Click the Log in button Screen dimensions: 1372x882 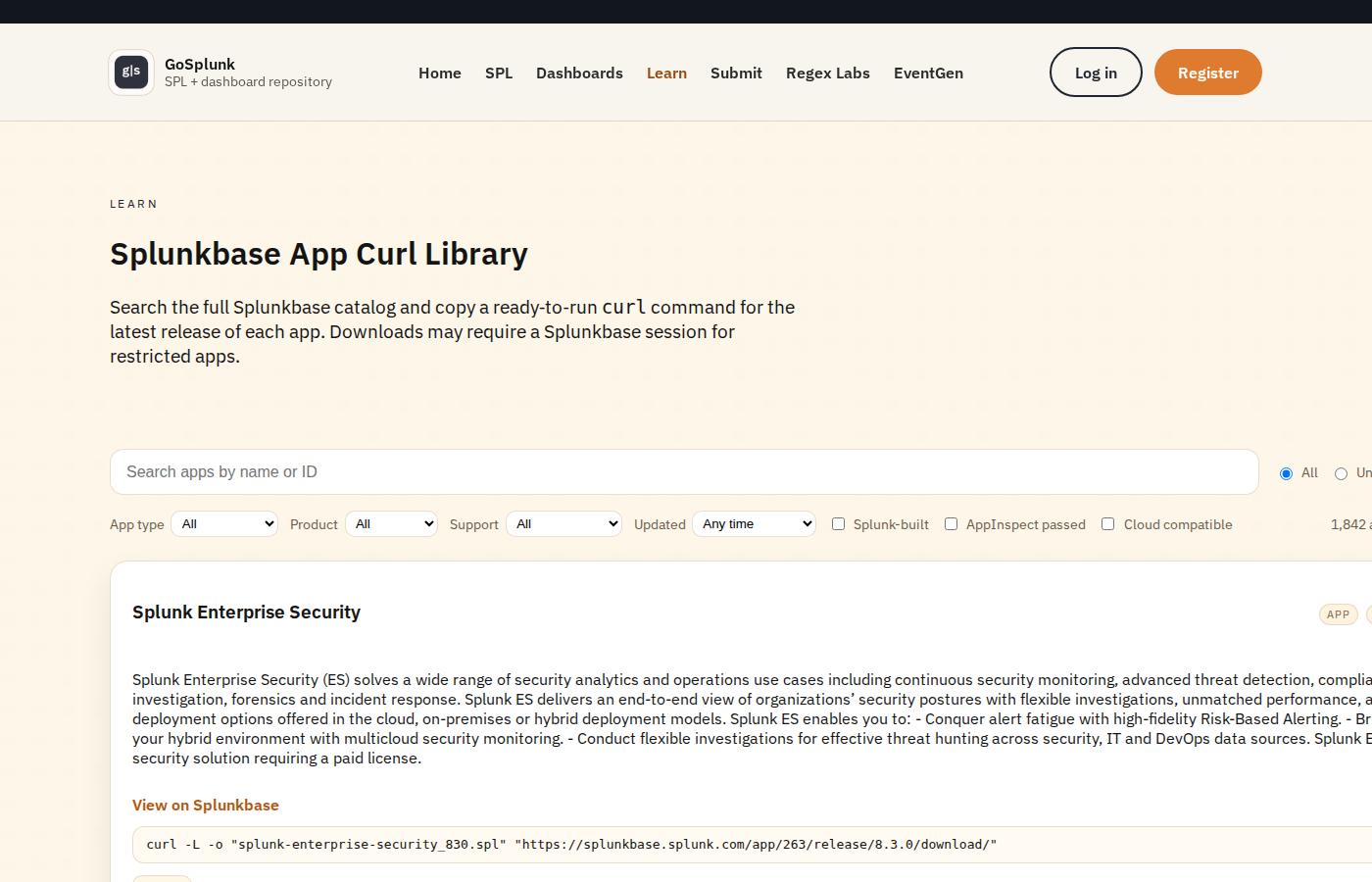pos(1095,72)
